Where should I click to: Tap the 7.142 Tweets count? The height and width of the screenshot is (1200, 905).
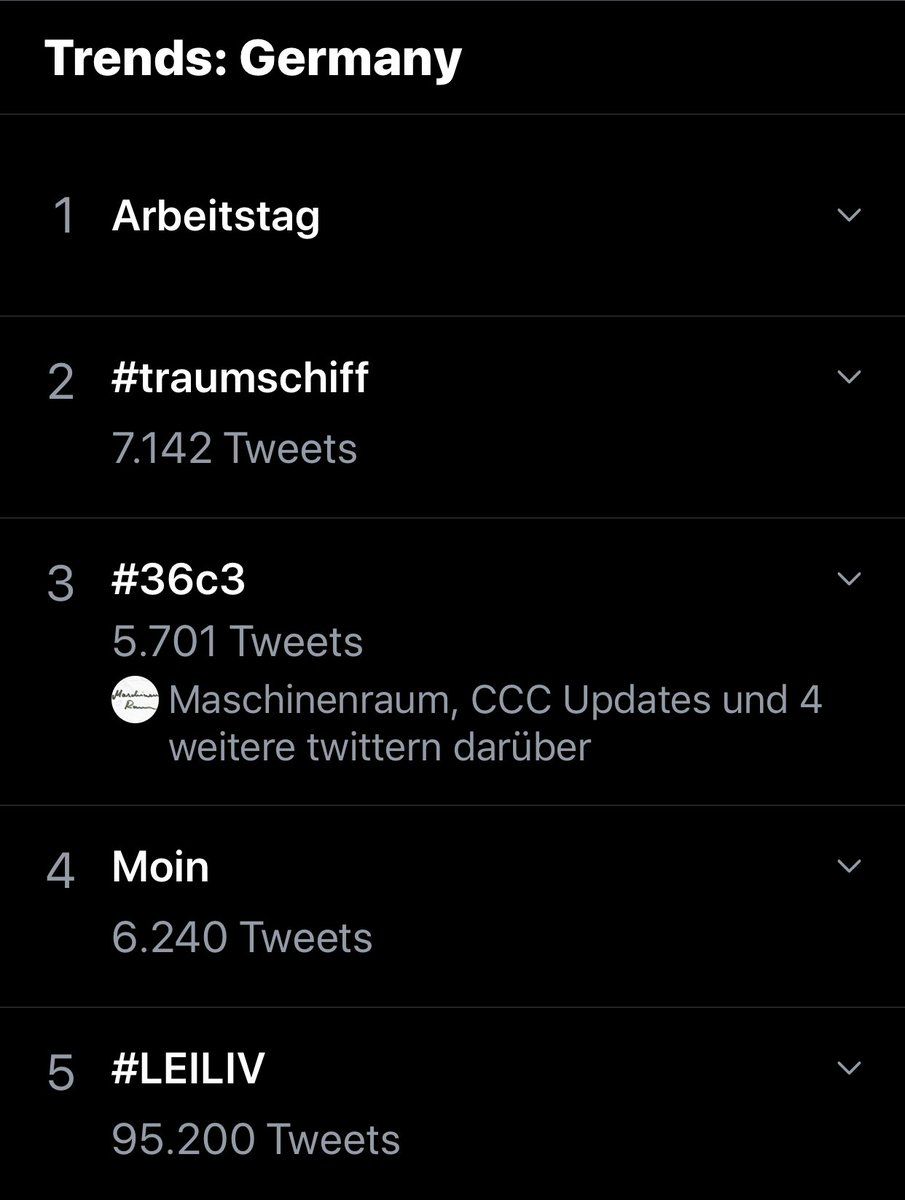tap(234, 449)
